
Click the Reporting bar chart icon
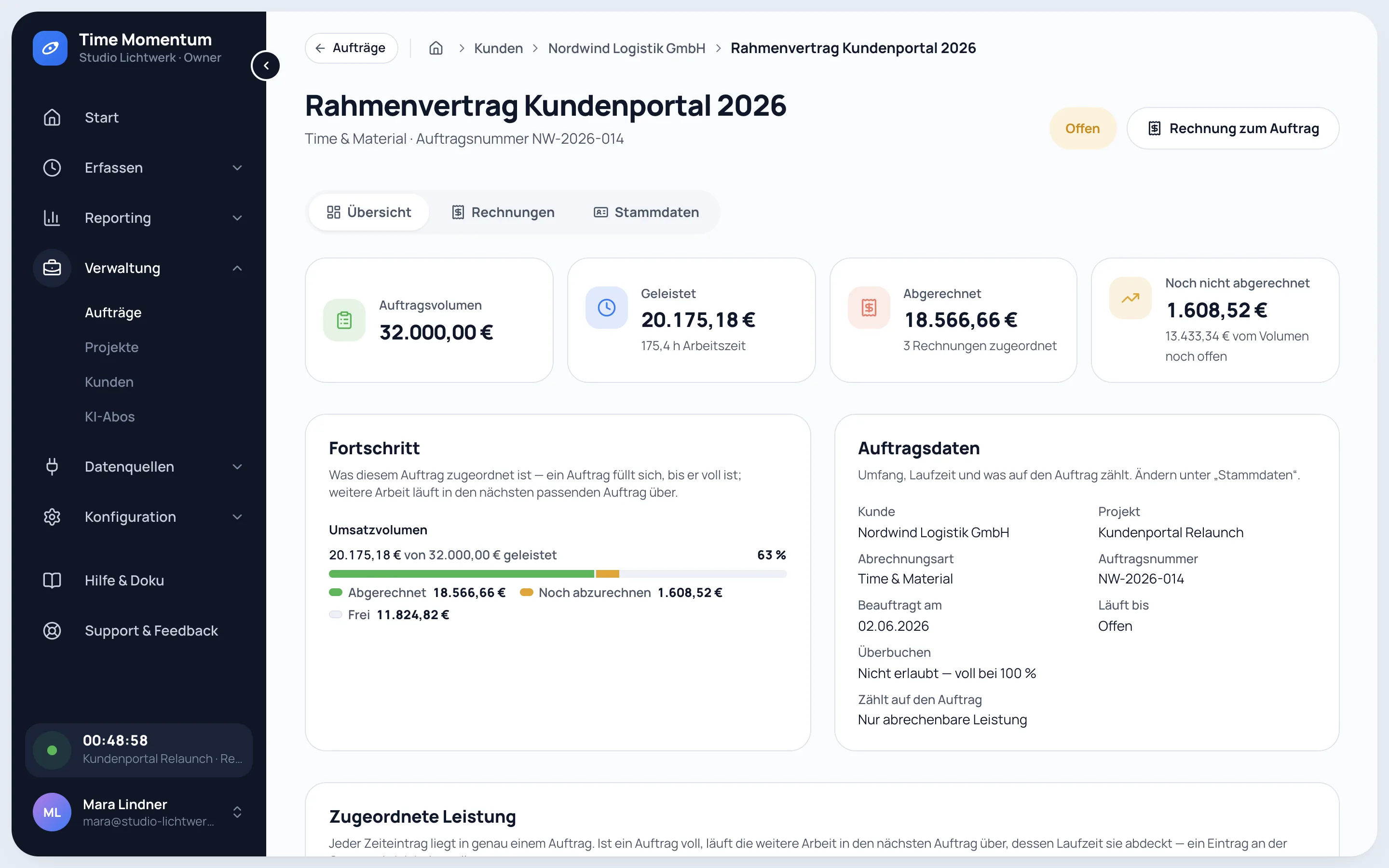(52, 217)
